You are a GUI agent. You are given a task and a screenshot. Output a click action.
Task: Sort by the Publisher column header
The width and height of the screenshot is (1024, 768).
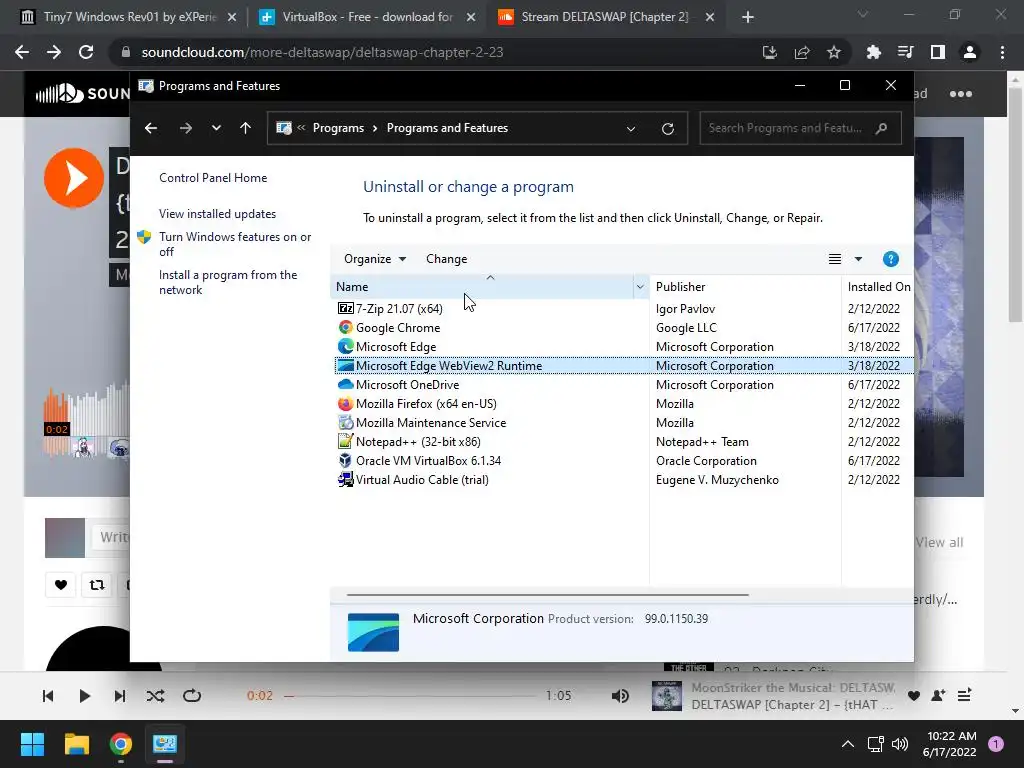tap(744, 287)
